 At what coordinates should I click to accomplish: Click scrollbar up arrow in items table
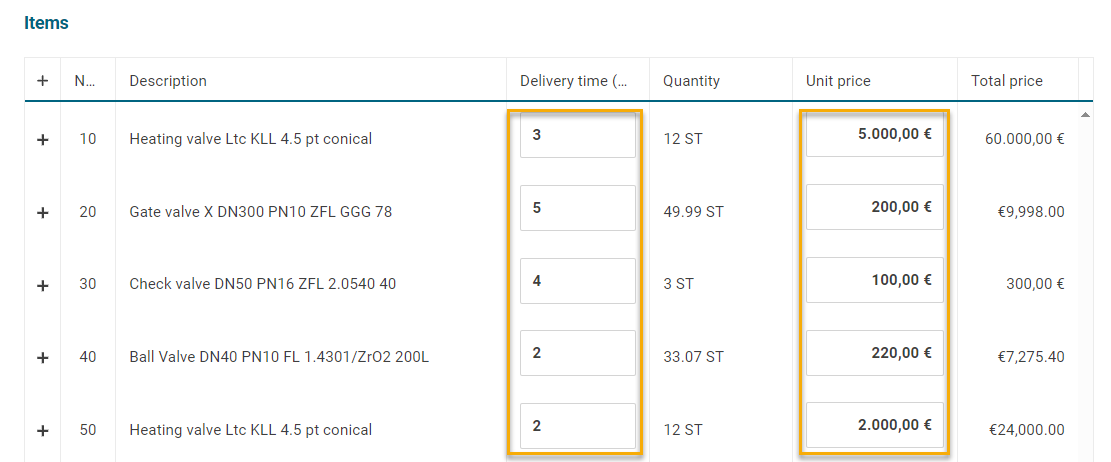tap(1086, 115)
